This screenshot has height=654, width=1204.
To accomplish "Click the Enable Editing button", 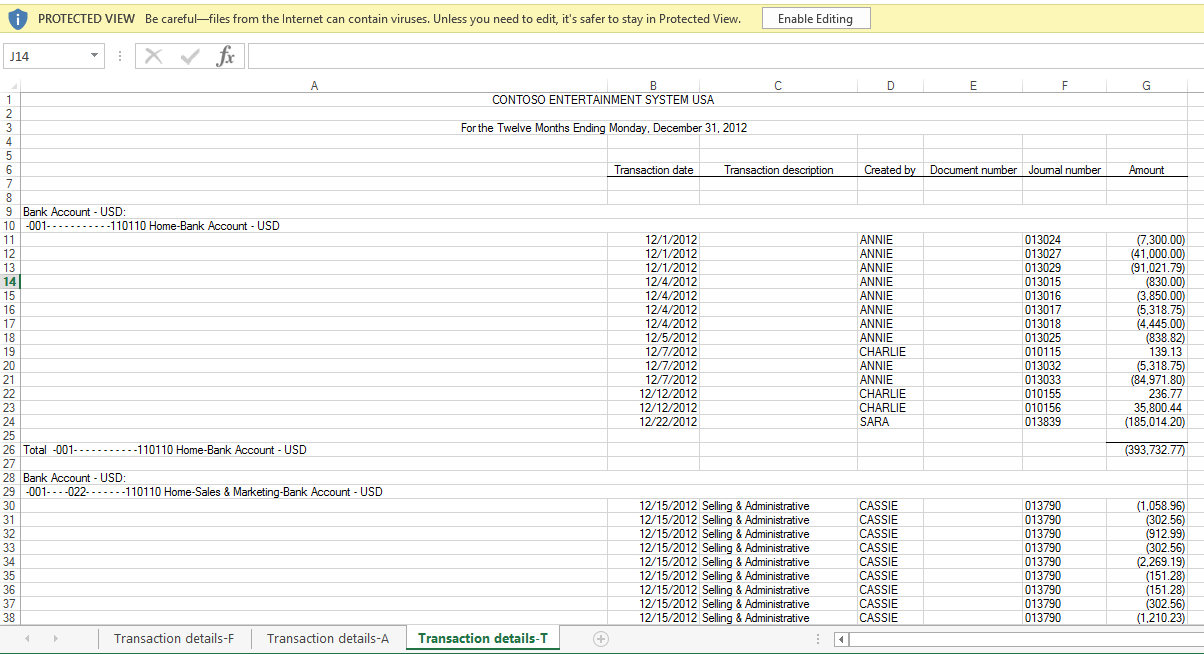I will coord(815,19).
